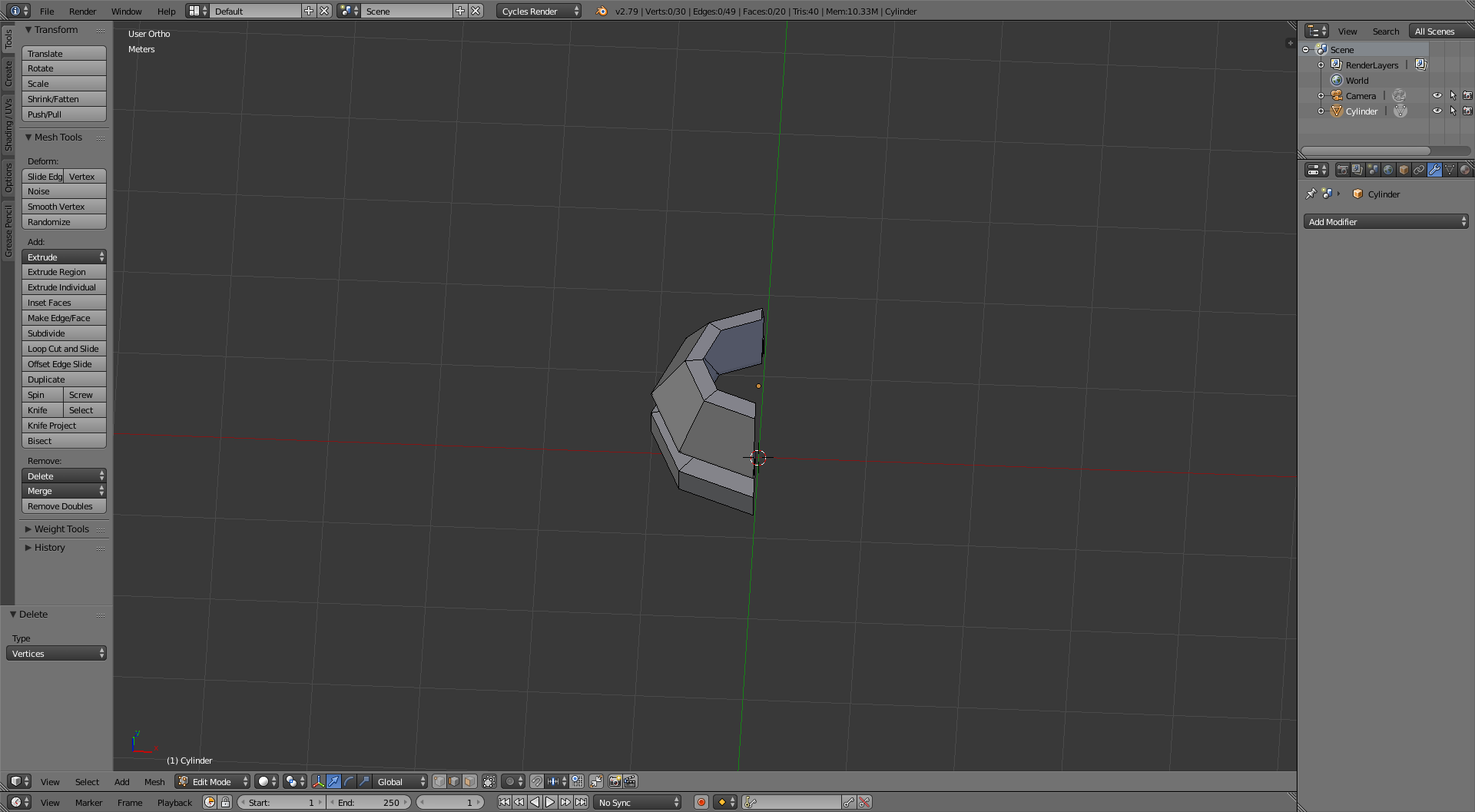Click the OpenGL render animation clapper icon

click(630, 781)
